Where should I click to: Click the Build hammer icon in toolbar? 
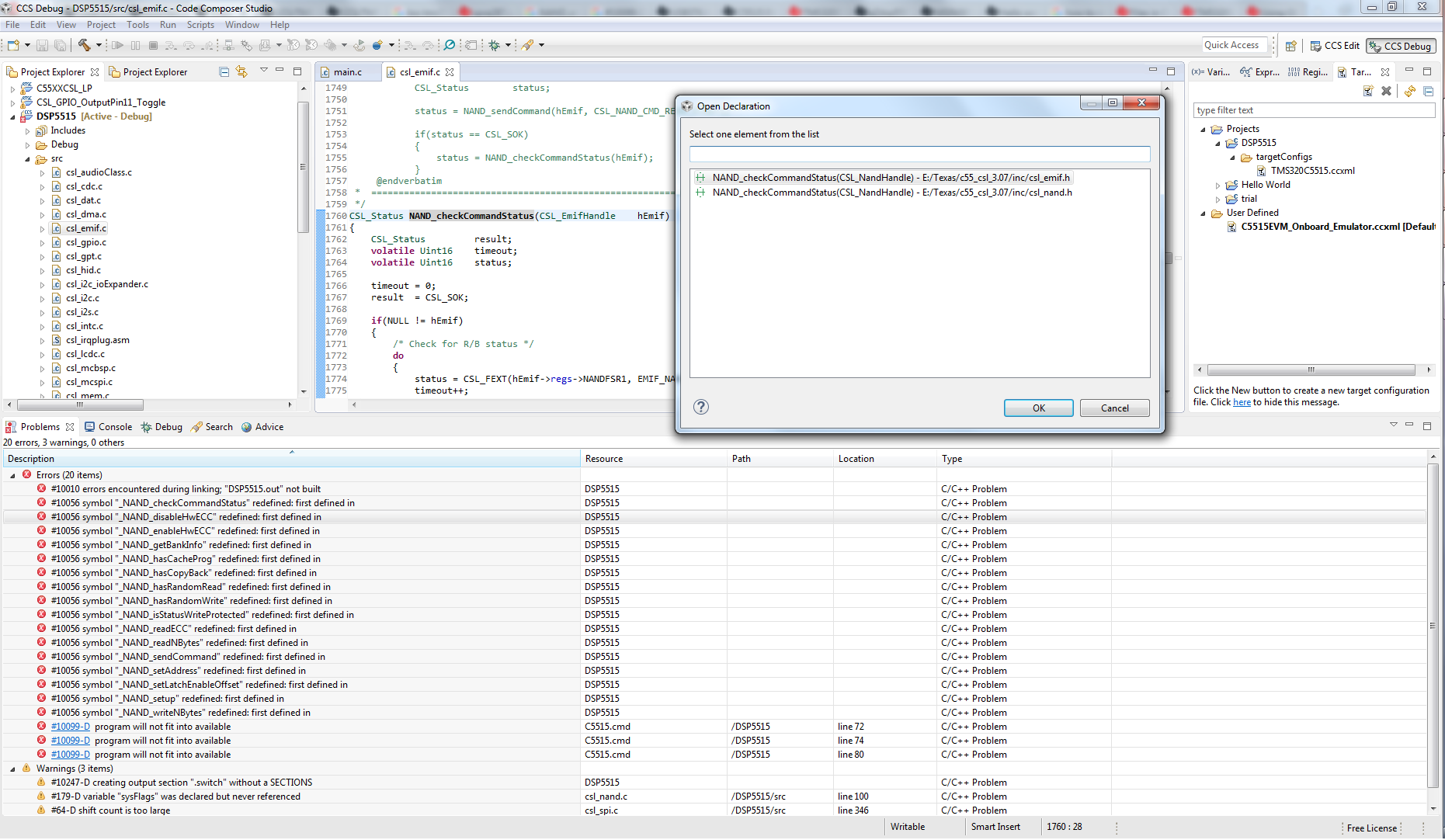click(84, 45)
